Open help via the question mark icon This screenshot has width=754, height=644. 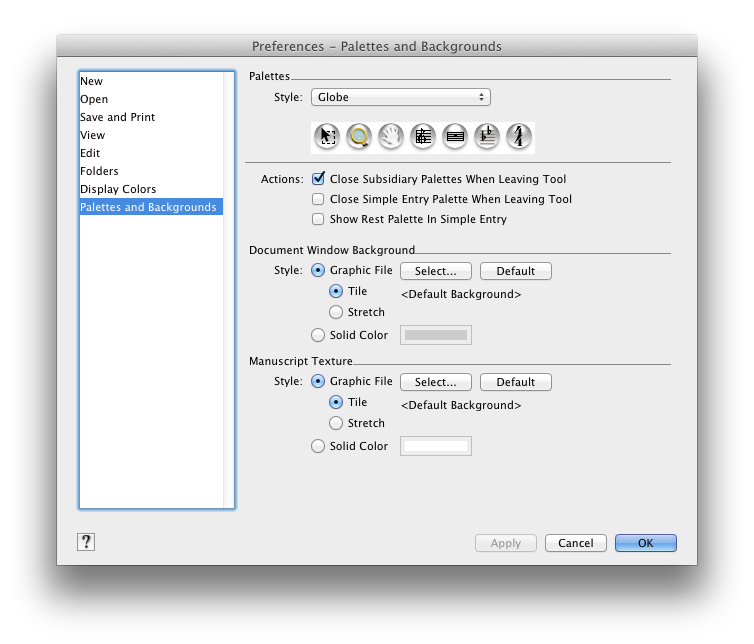[x=86, y=542]
